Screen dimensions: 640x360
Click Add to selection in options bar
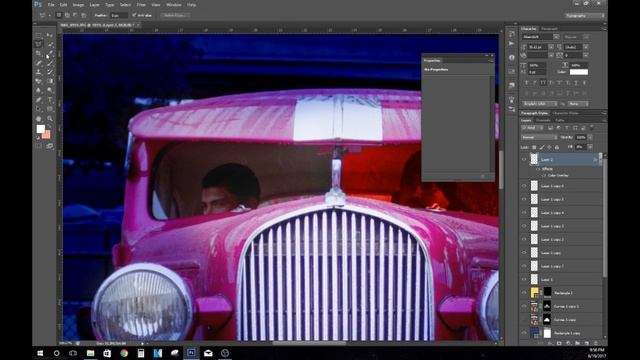coord(67,15)
